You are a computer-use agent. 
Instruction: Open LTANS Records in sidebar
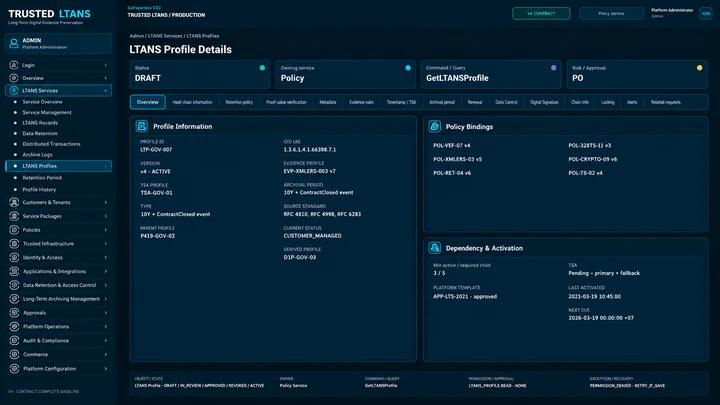point(40,123)
